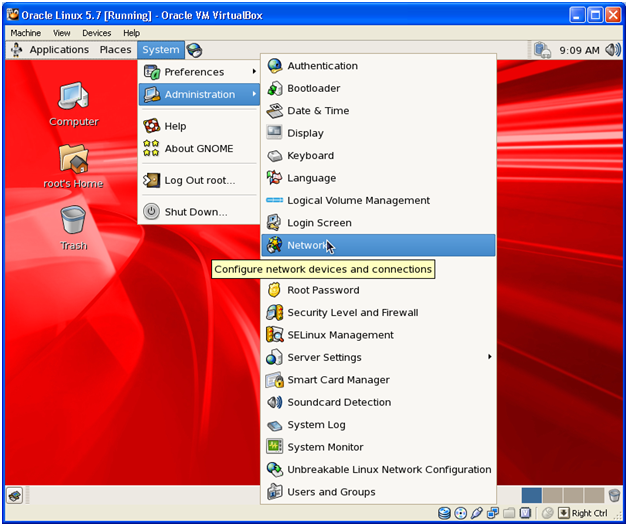Open the Display configuration entry
The image size is (628, 526).
[378, 133]
